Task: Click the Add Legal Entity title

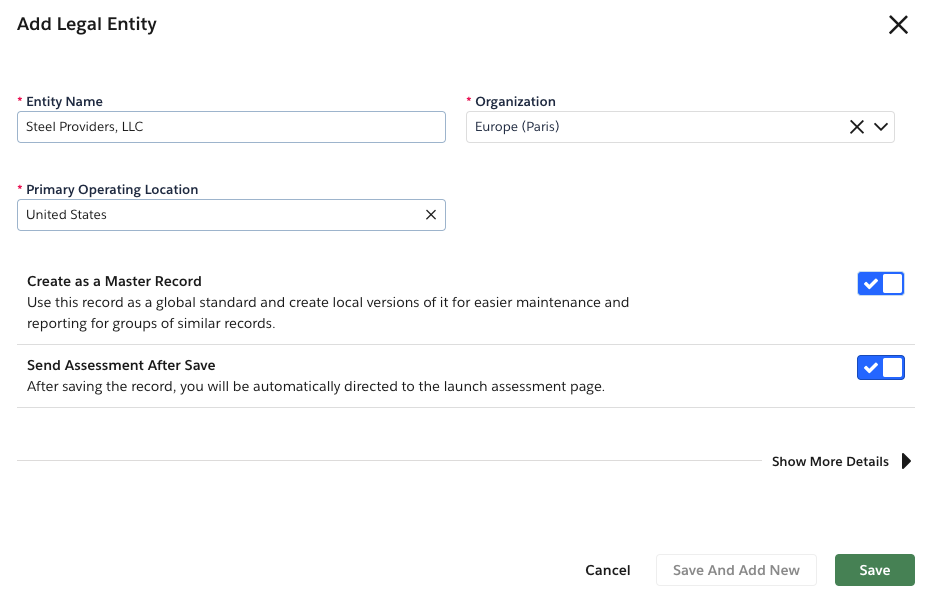Action: pyautogui.click(x=86, y=24)
